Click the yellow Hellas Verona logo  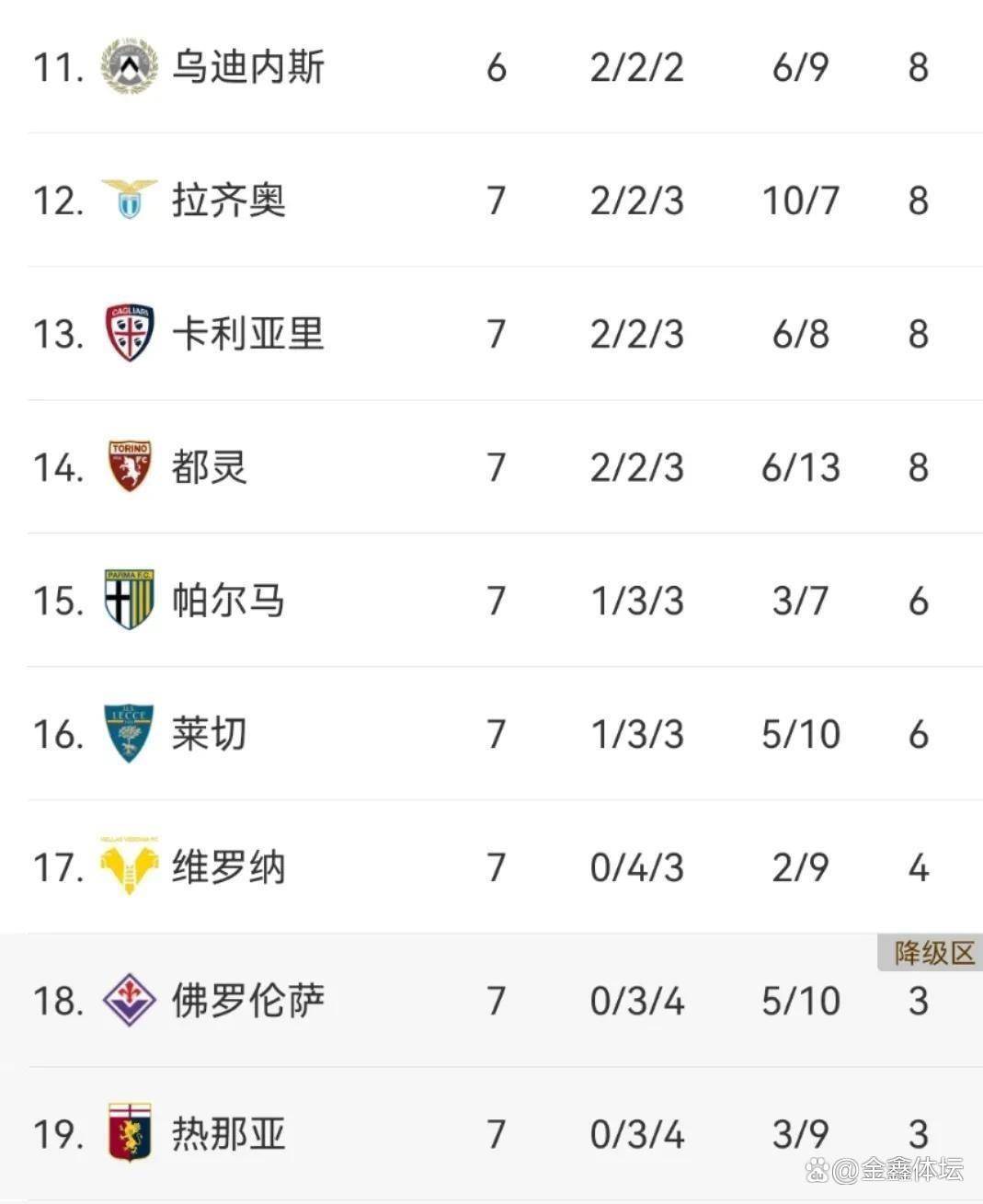(129, 866)
